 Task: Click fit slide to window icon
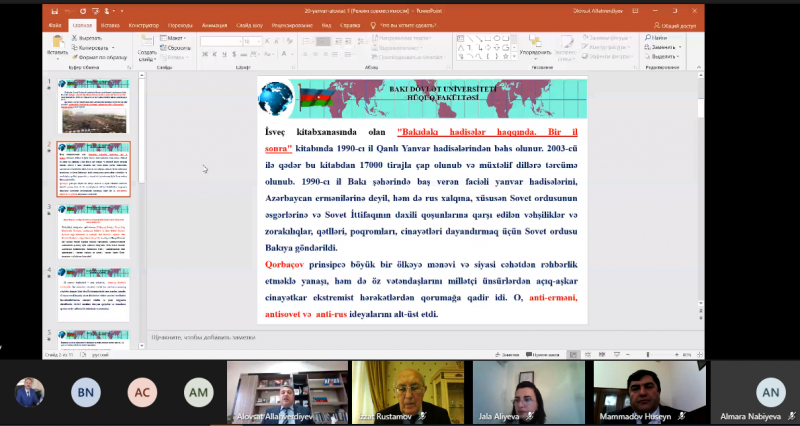699,355
